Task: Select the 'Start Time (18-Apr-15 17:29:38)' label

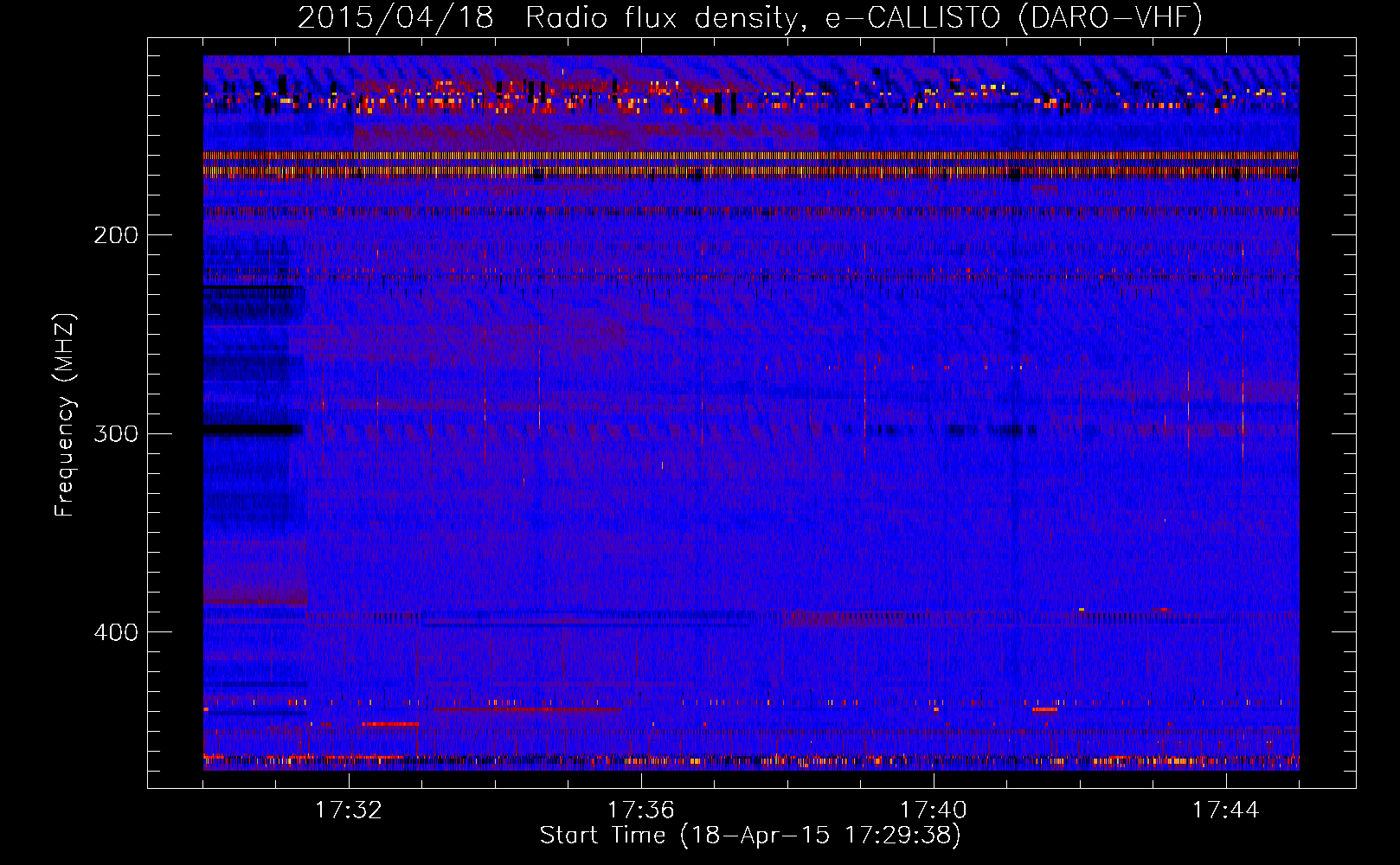Action: 750,836
